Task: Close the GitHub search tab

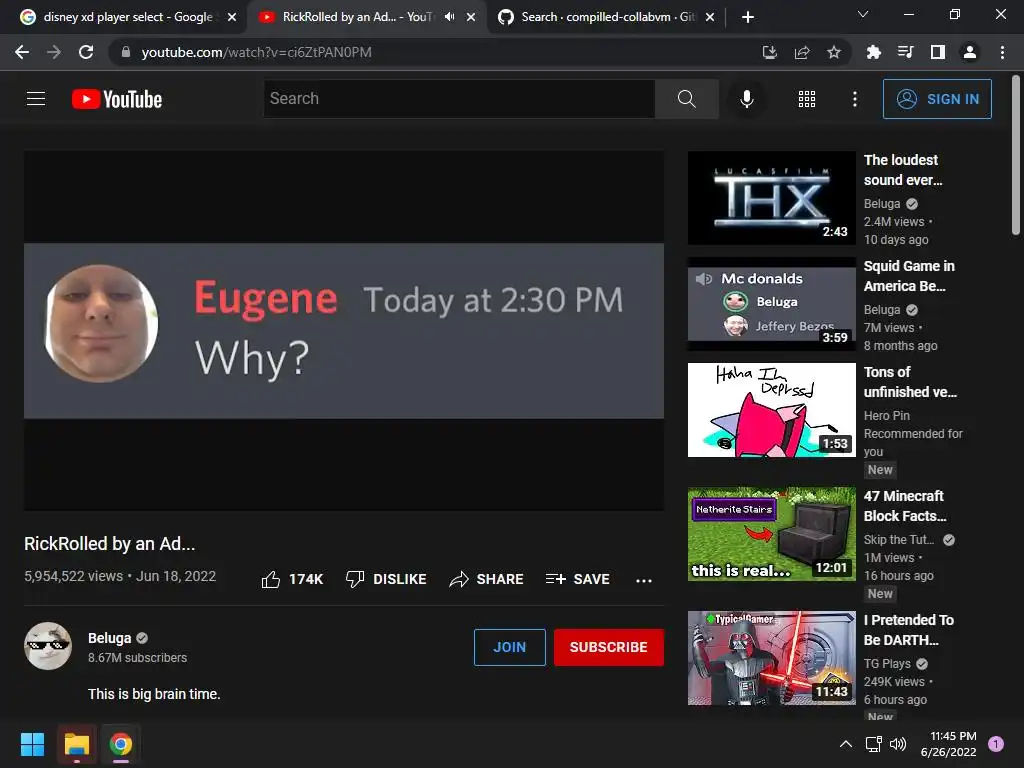Action: point(711,17)
